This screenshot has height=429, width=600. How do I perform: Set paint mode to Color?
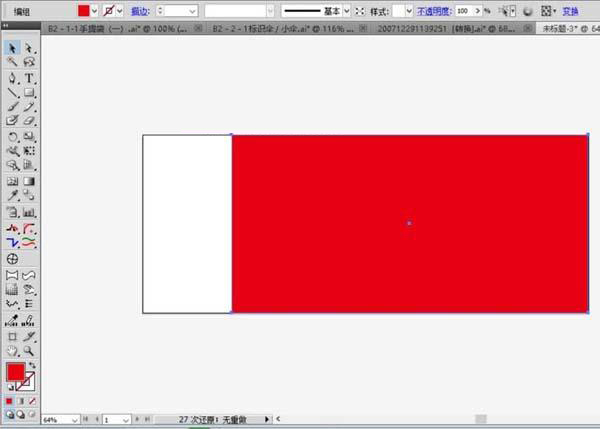coord(9,401)
